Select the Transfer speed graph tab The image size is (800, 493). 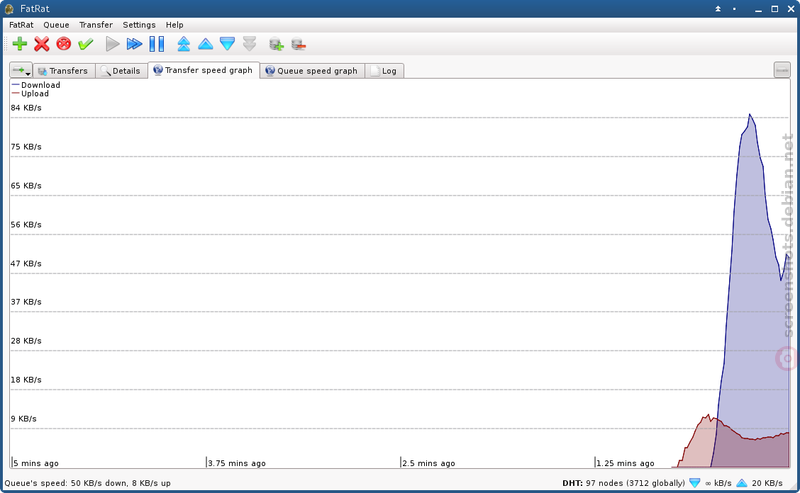coord(204,70)
